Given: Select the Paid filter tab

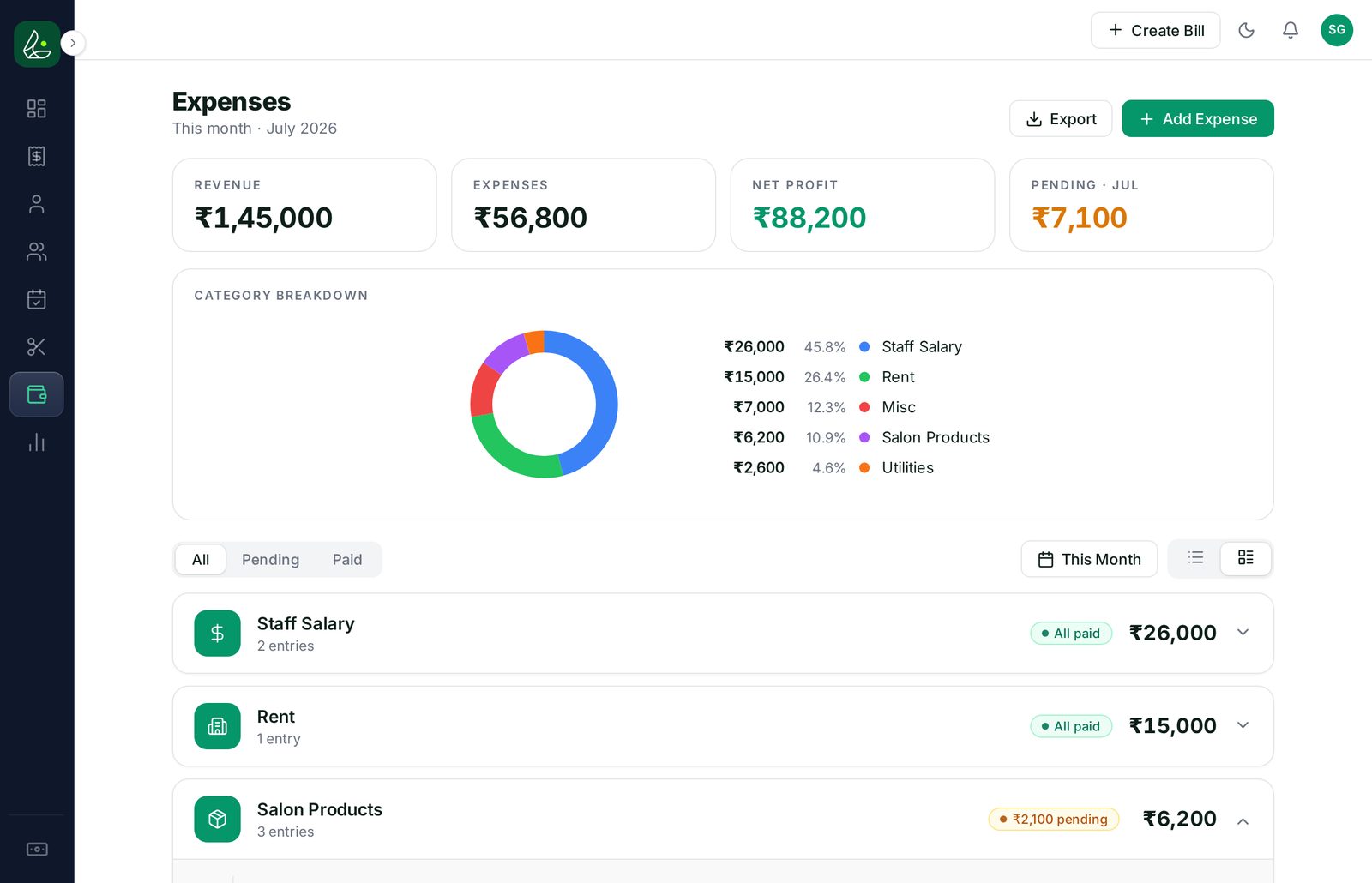Looking at the screenshot, I should click(x=347, y=560).
